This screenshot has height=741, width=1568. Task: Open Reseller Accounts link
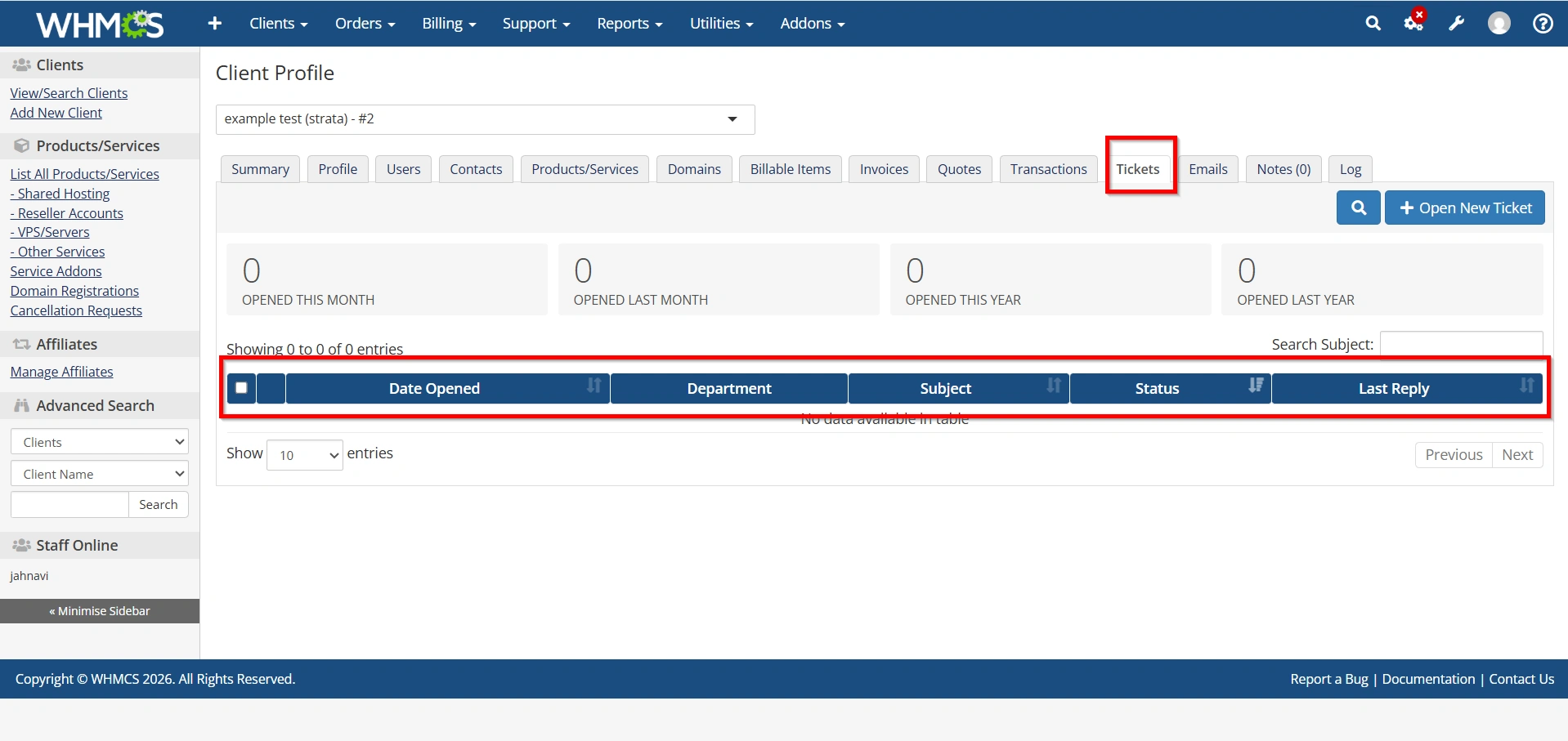67,213
